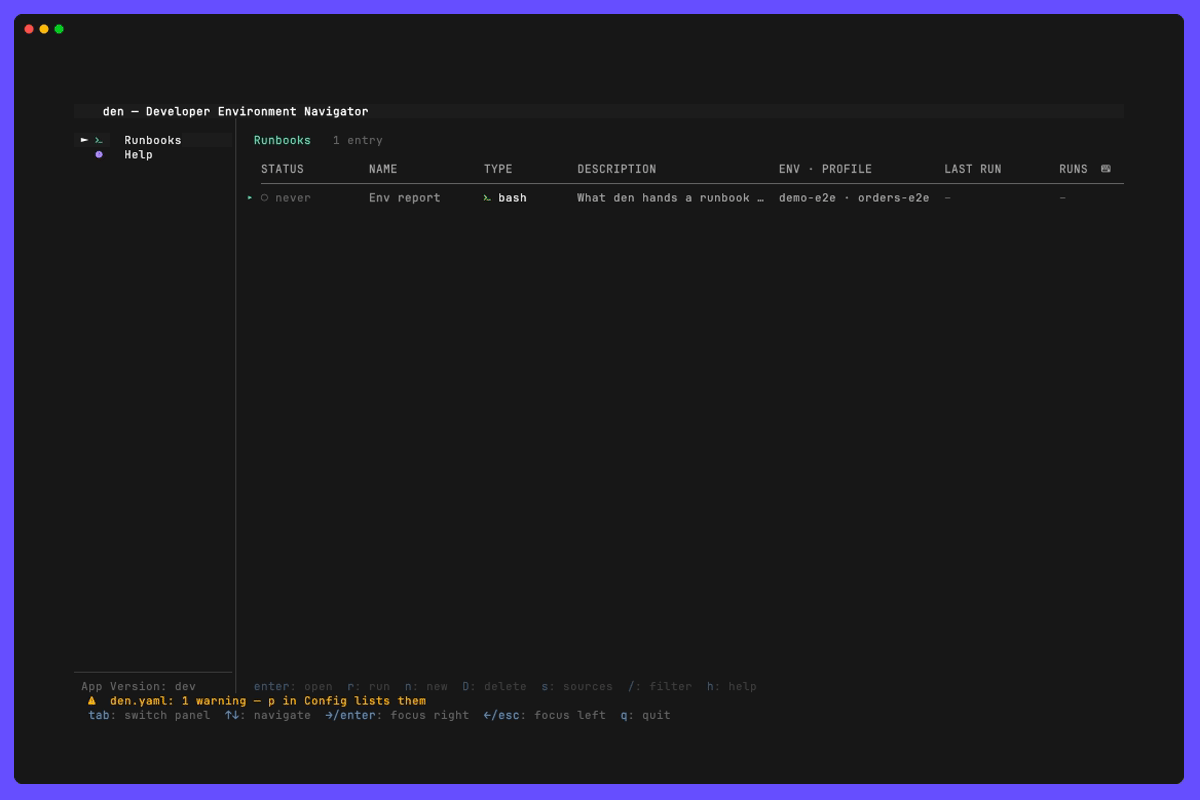The height and width of the screenshot is (800, 1200).
Task: Click the hollow circle status icon beside never
Action: click(265, 198)
